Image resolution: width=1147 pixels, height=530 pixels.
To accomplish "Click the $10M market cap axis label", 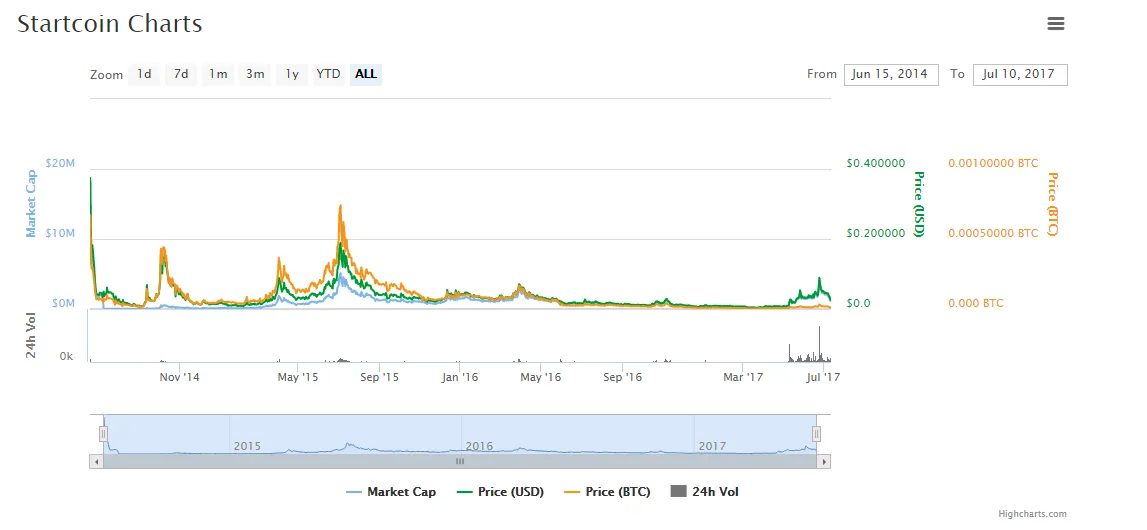I will [59, 233].
